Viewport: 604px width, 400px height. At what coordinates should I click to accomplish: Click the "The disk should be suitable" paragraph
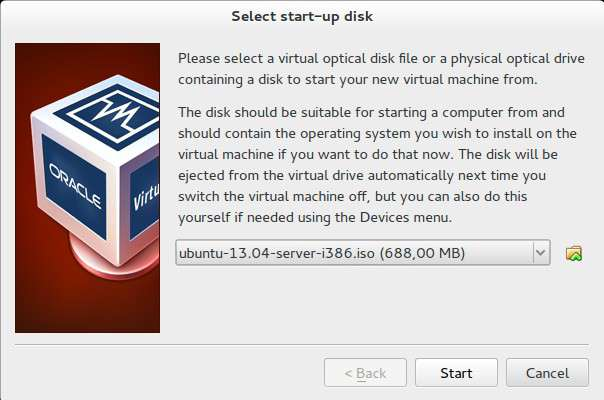(377, 165)
